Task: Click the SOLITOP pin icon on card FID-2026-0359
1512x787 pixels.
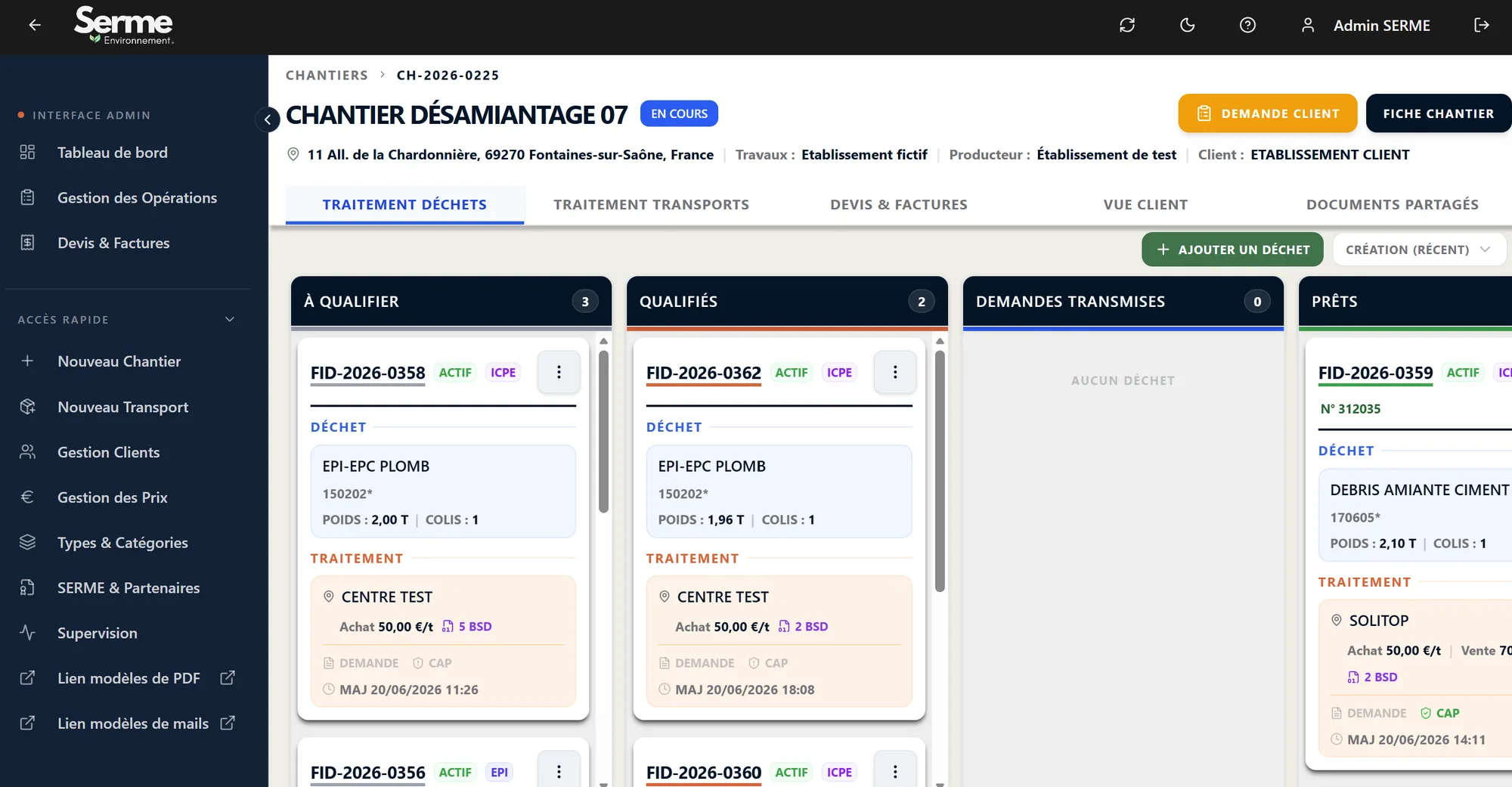Action: point(1337,620)
